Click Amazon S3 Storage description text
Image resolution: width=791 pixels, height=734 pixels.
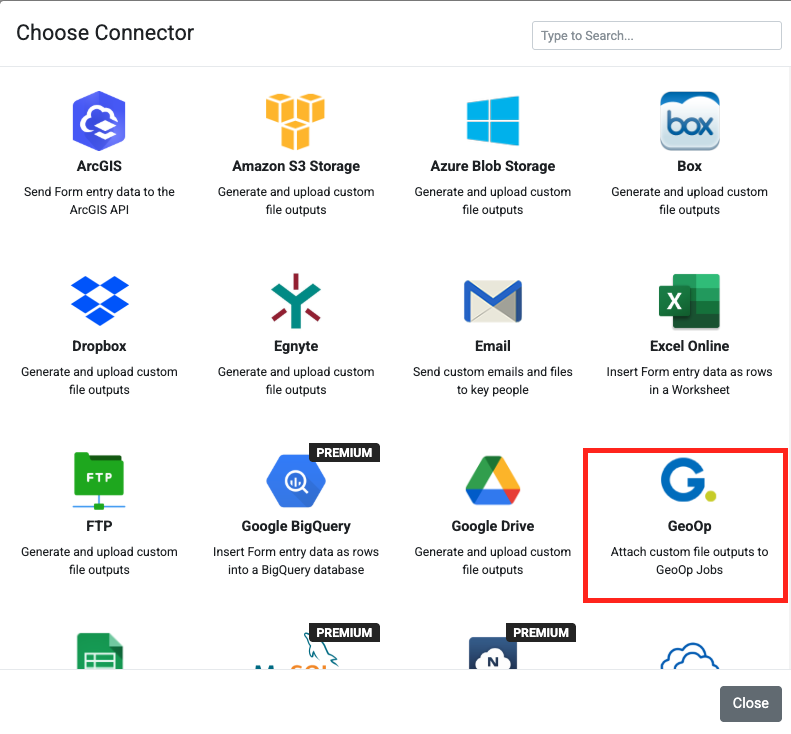[x=296, y=201]
